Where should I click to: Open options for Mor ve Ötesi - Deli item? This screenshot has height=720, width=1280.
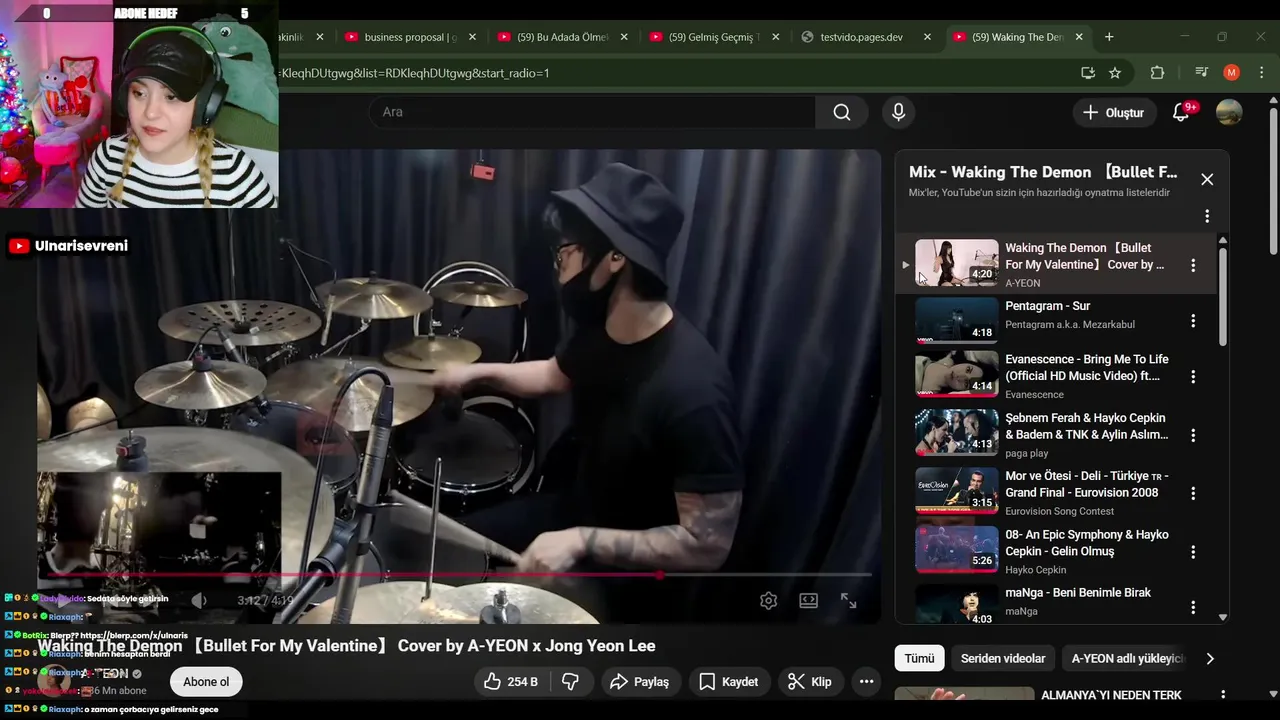click(x=1193, y=493)
